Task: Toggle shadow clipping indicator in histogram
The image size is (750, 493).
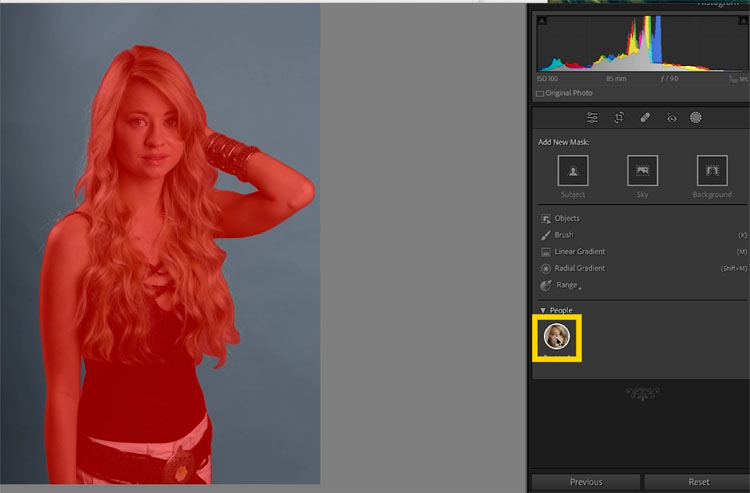Action: click(x=541, y=21)
